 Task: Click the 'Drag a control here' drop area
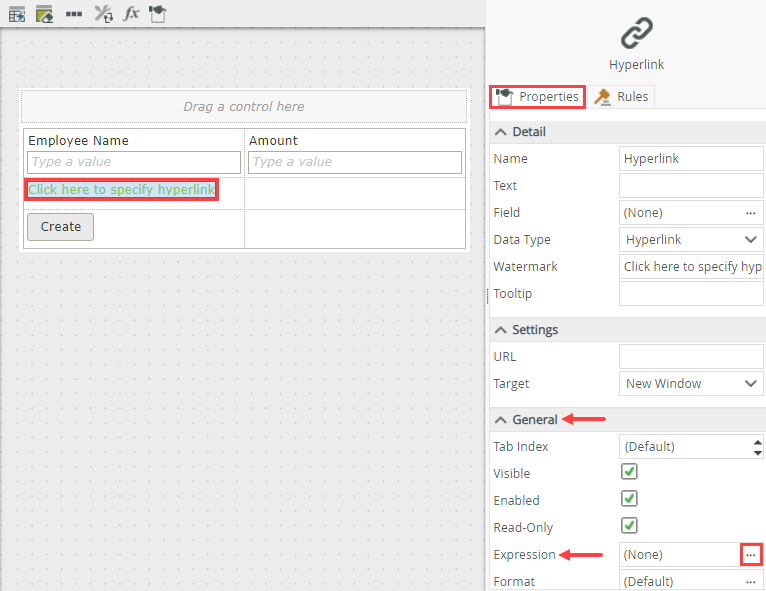tap(244, 106)
